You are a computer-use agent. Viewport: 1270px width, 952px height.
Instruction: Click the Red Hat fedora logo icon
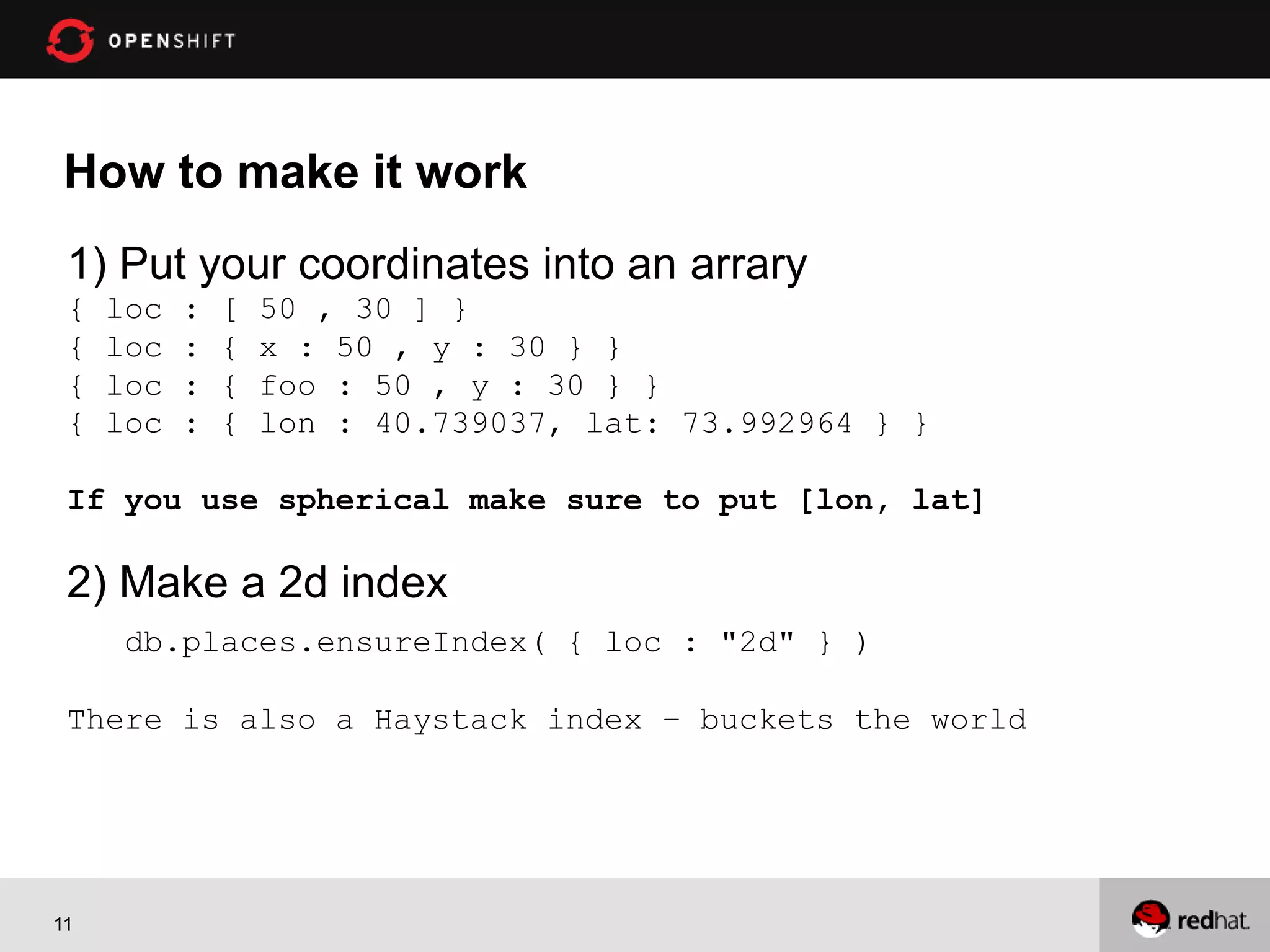[x=1150, y=920]
